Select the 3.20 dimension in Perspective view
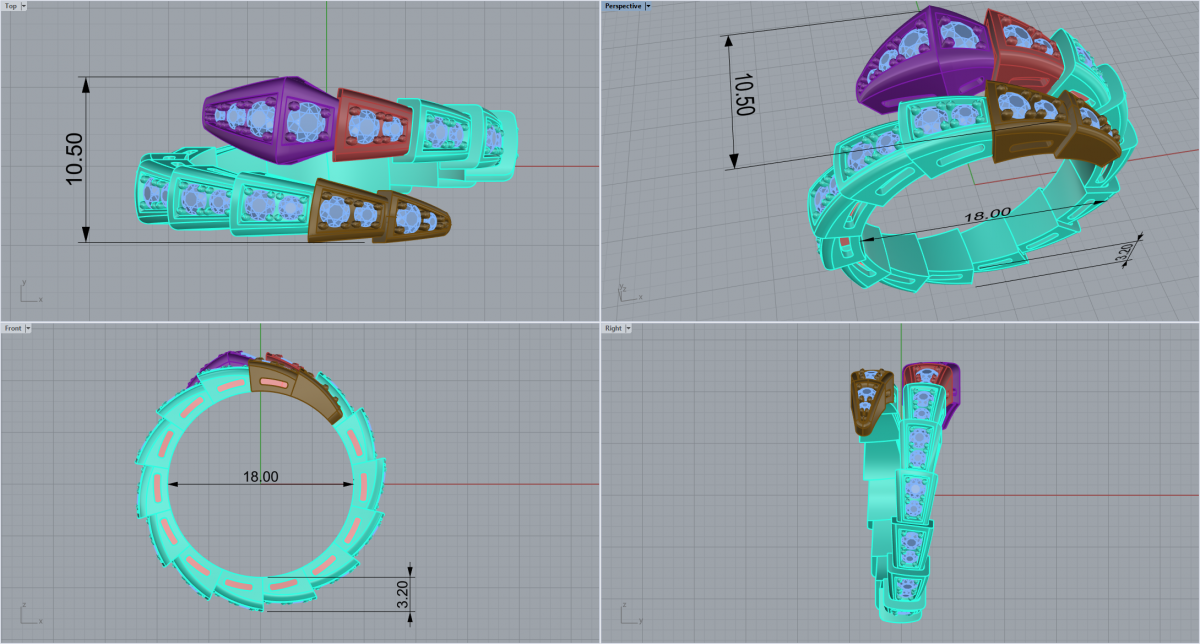This screenshot has width=1200, height=644. tap(1126, 254)
